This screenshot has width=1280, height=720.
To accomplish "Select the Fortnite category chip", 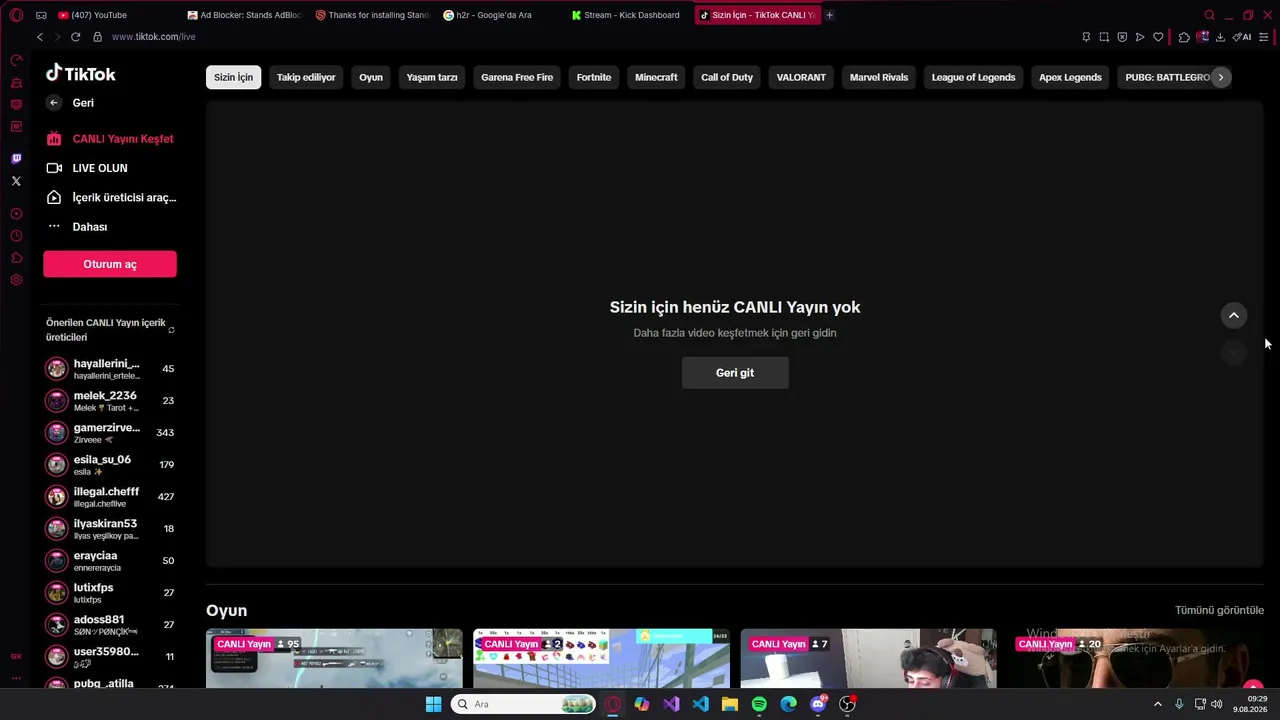I will (x=594, y=77).
